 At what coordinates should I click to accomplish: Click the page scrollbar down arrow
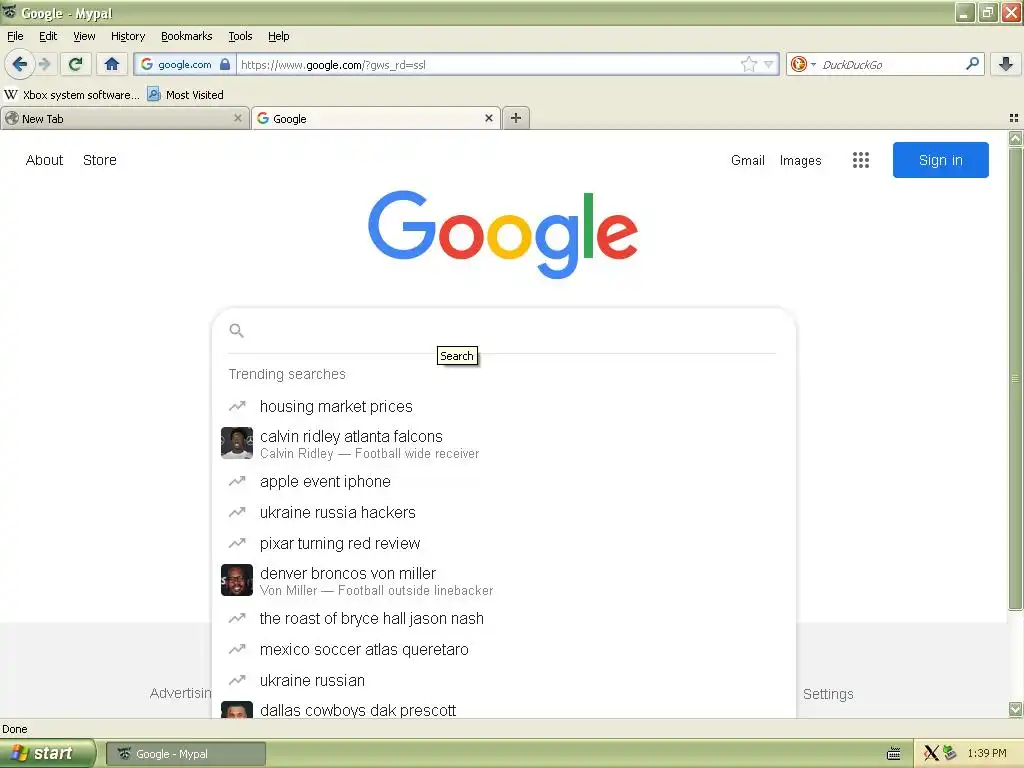(1016, 709)
